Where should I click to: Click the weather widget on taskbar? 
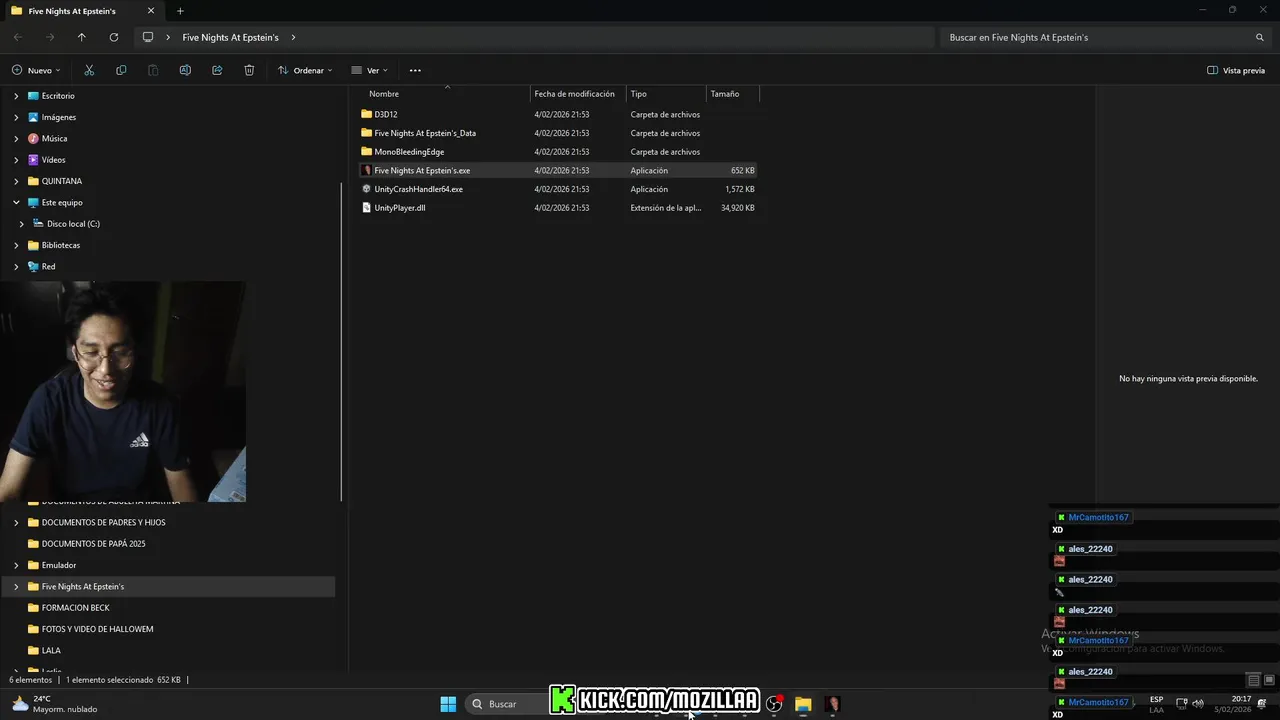click(55, 704)
